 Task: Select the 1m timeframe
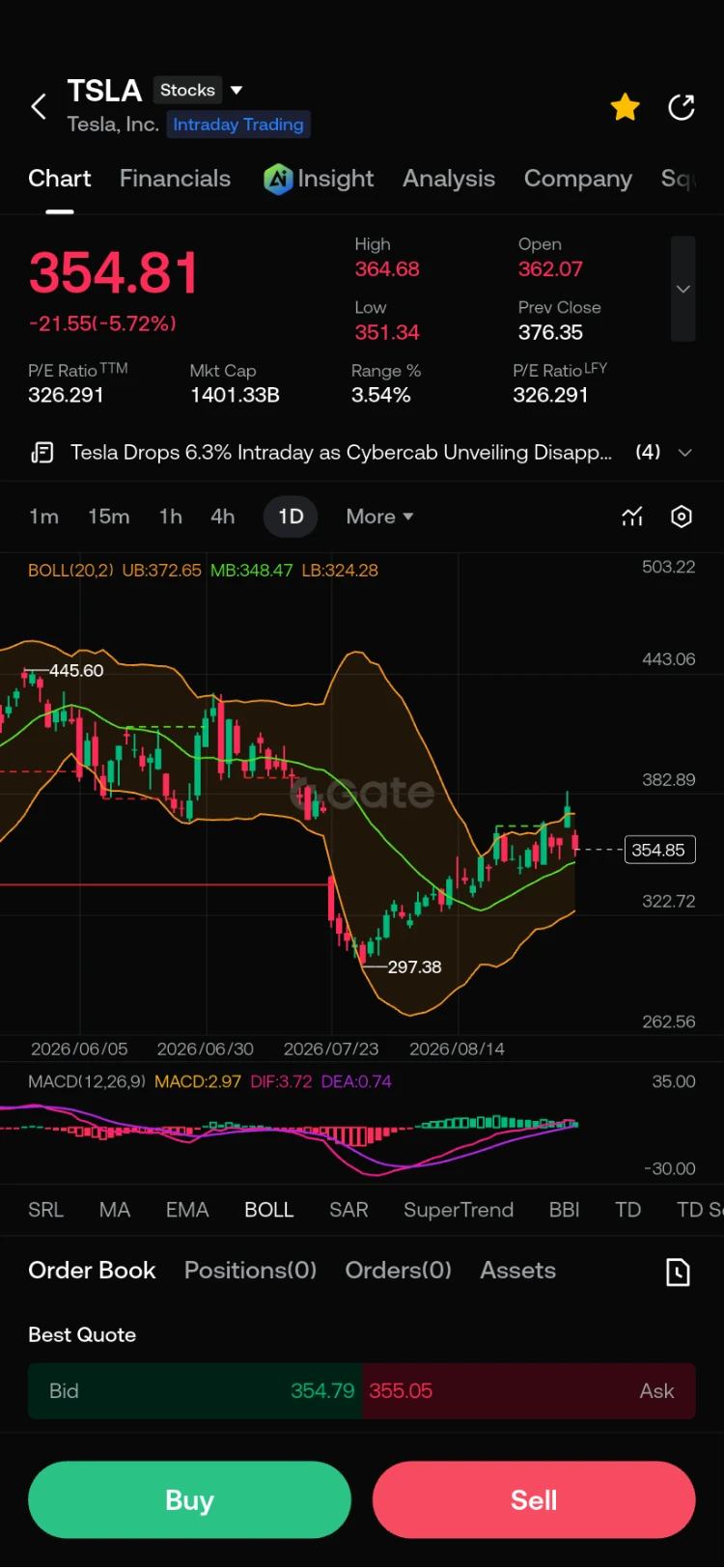43,517
